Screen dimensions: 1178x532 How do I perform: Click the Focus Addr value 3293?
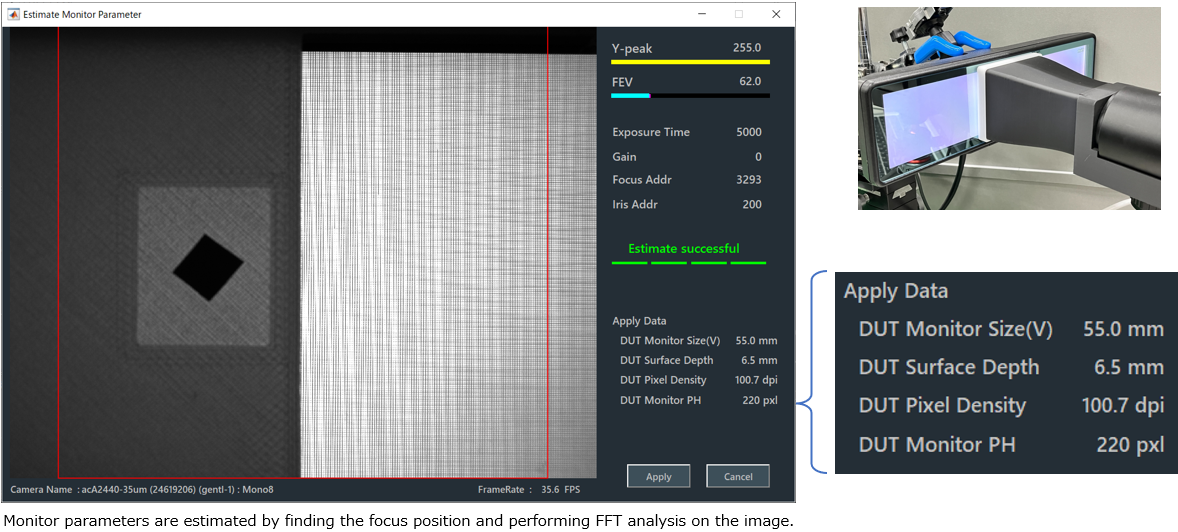click(x=748, y=180)
